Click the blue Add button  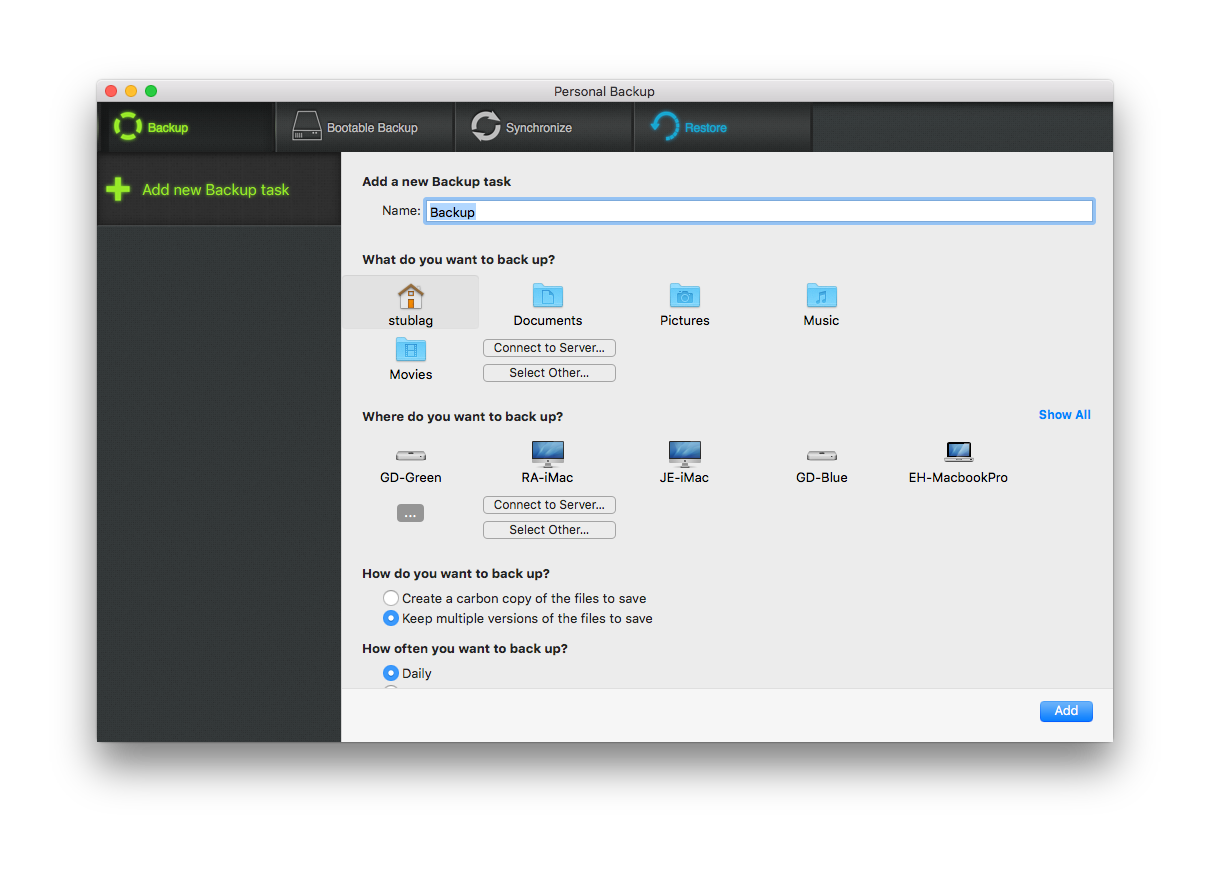coord(1066,711)
